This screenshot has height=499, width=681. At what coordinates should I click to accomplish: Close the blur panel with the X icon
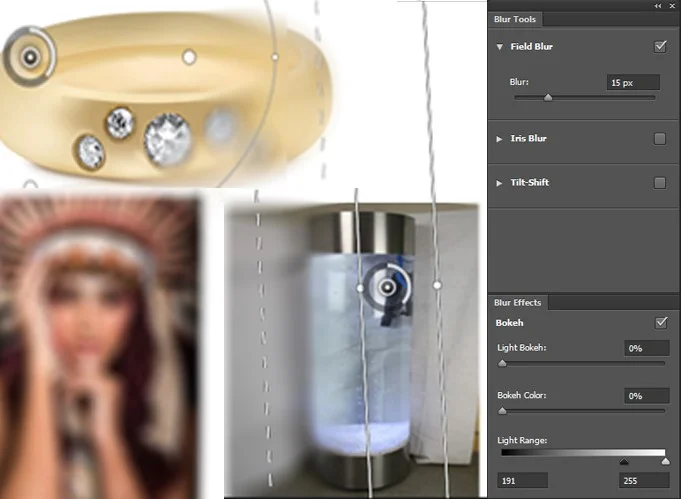(x=672, y=6)
